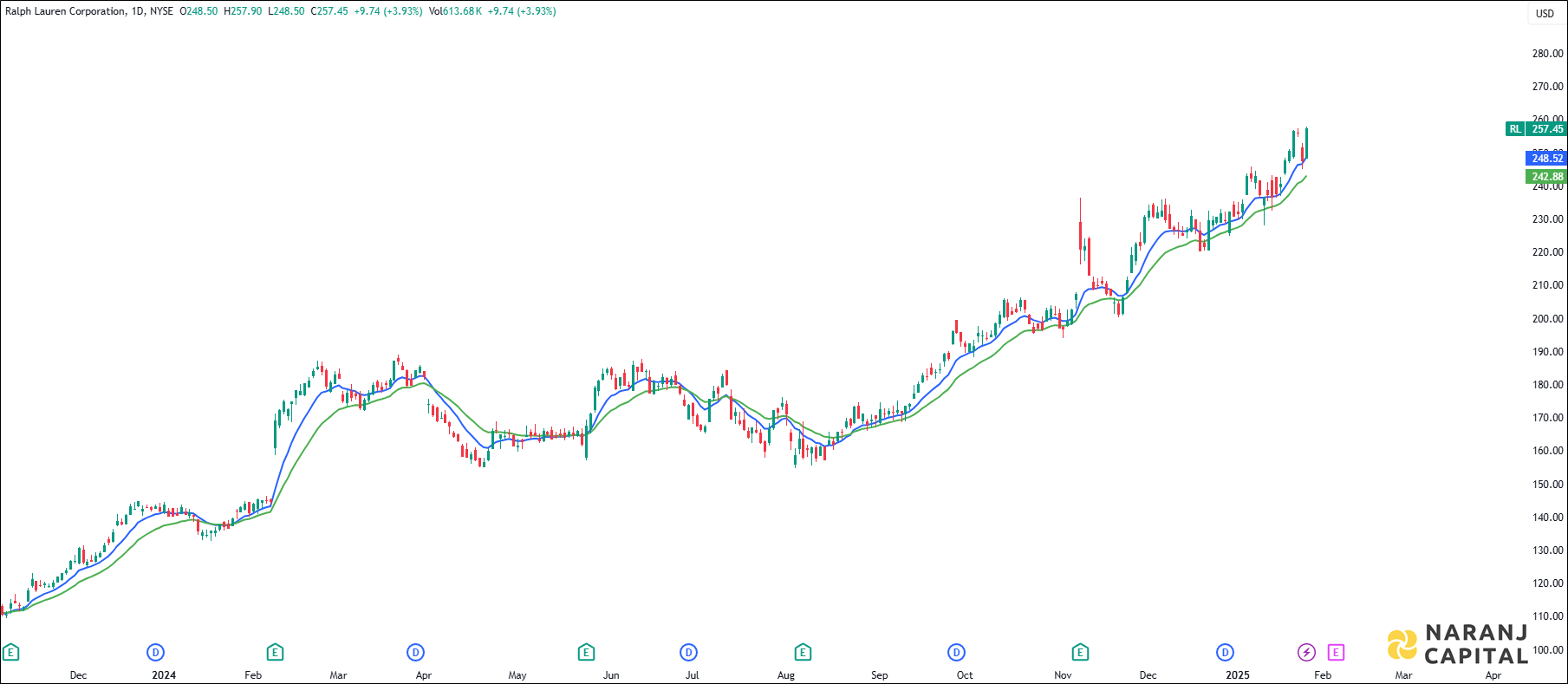Click the 230.00 price axis label
Screen dimensions: 1568x684
coord(1547,219)
